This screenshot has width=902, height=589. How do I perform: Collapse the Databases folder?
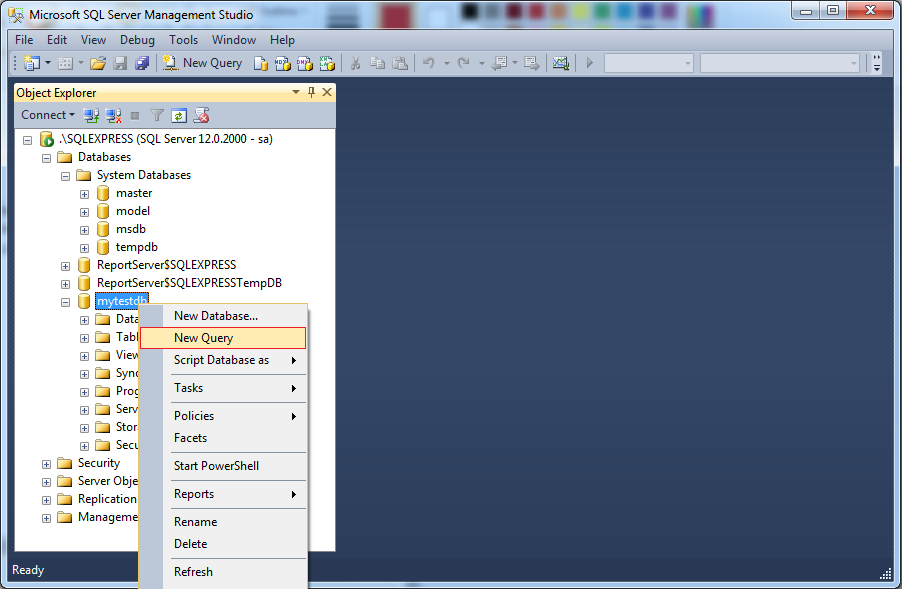point(46,158)
